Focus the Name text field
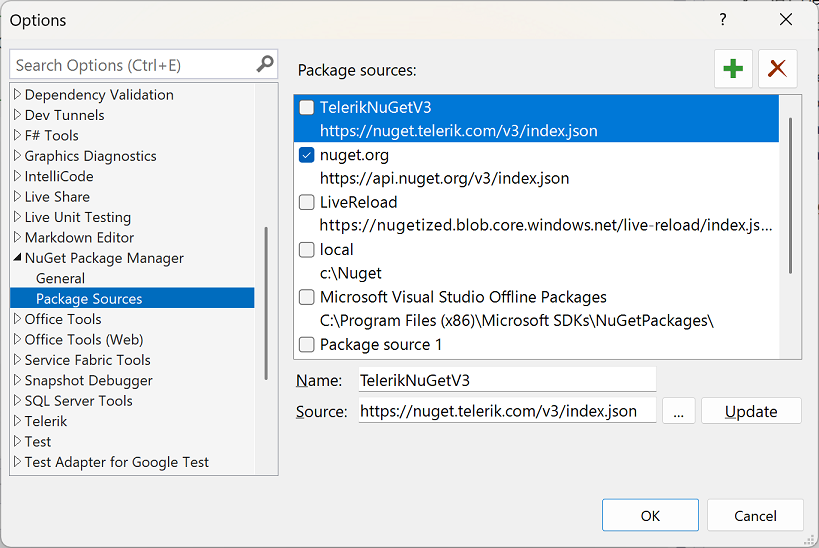Image resolution: width=819 pixels, height=548 pixels. [x=507, y=380]
